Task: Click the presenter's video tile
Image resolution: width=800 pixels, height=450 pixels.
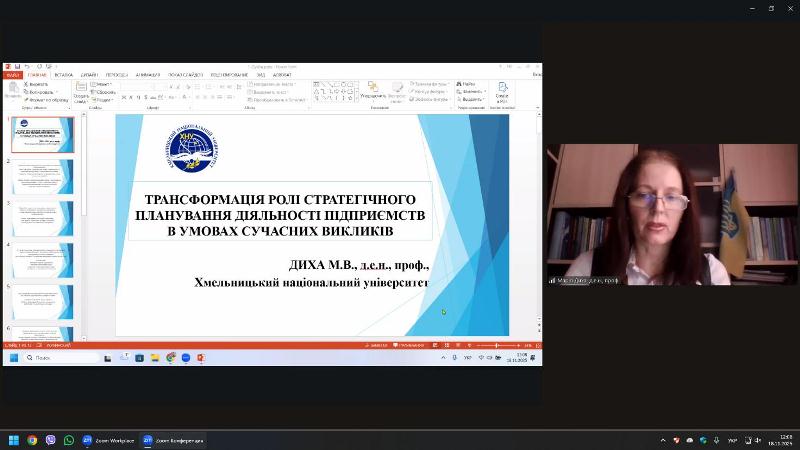Action: [x=671, y=214]
